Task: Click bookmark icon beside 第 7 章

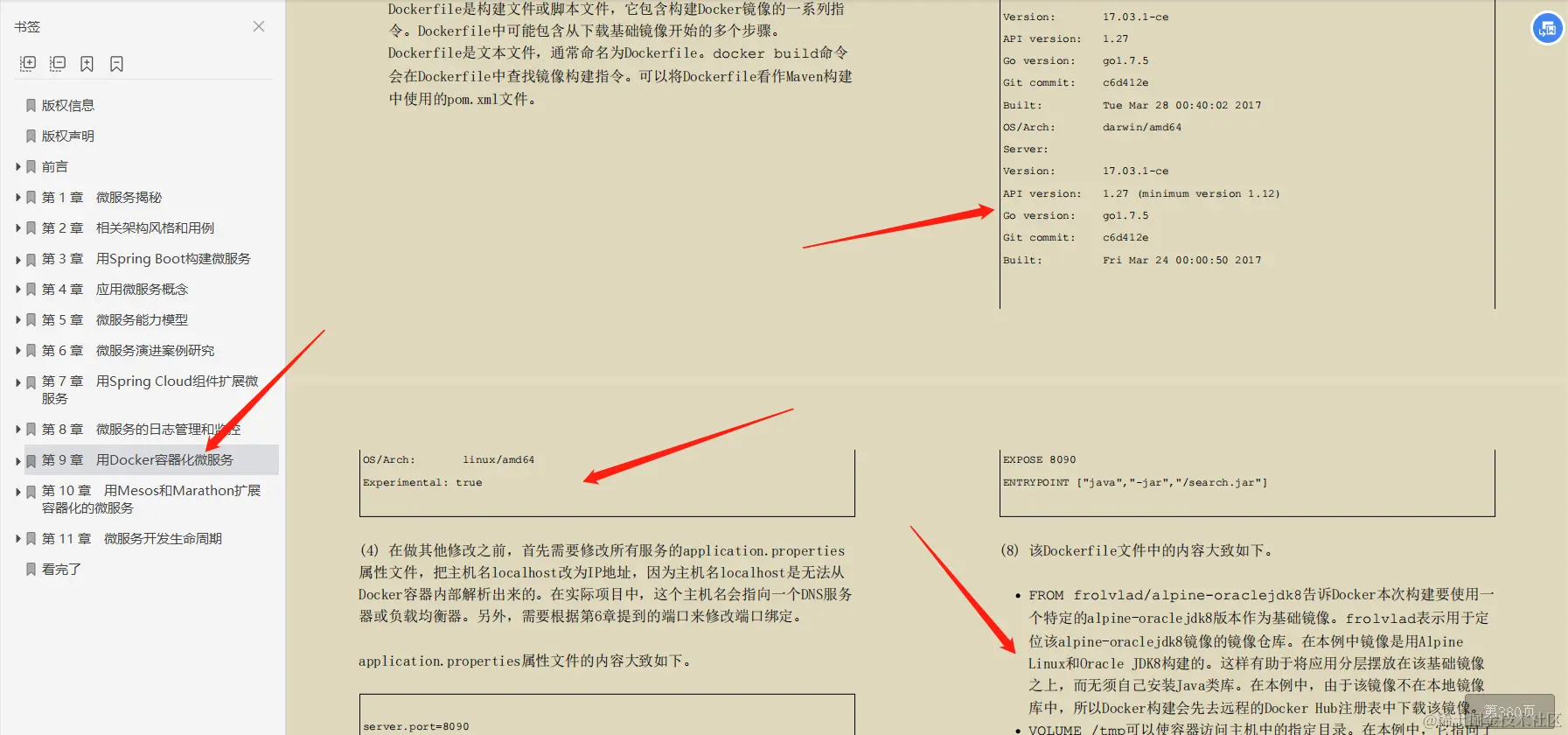Action: click(x=31, y=382)
